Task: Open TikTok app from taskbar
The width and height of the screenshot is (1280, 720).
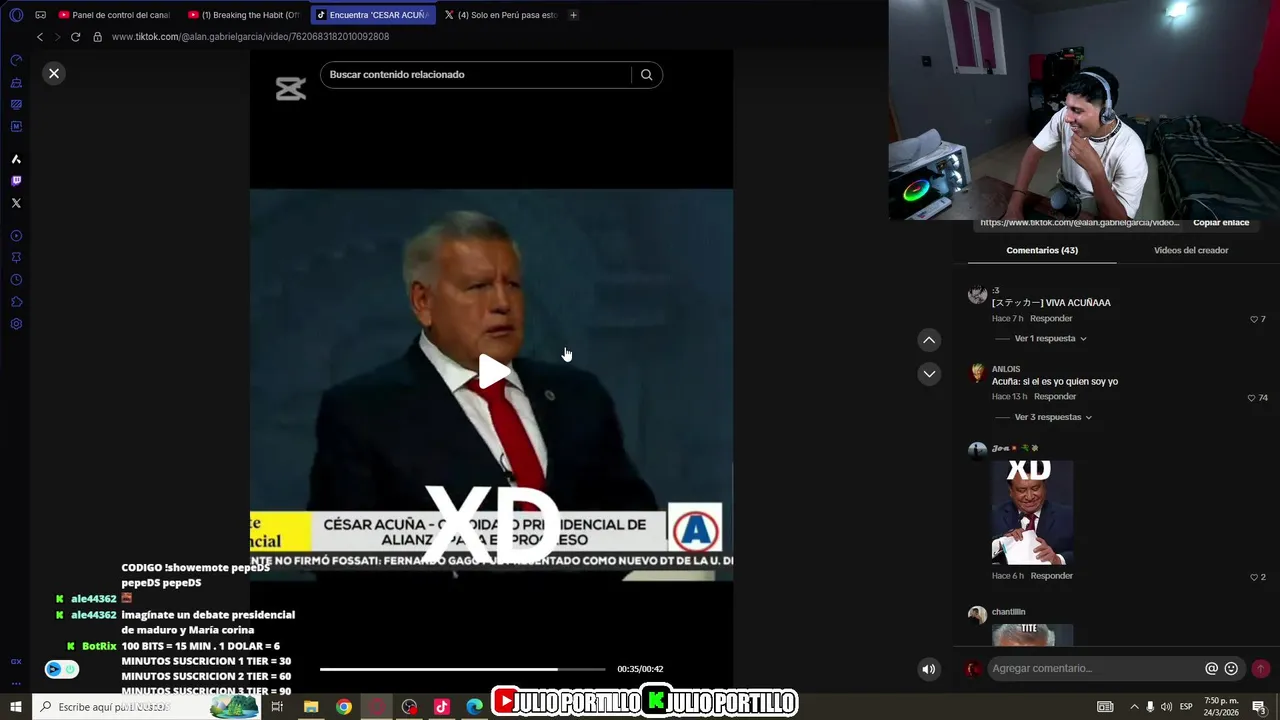Action: (x=442, y=707)
